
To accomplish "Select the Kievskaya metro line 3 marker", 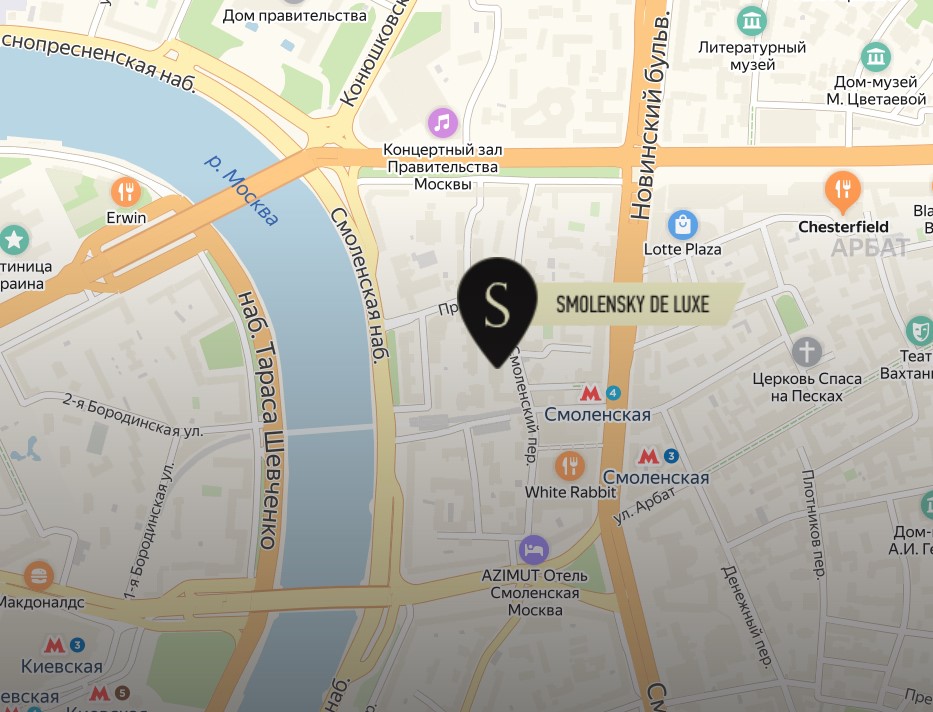I will point(64,645).
